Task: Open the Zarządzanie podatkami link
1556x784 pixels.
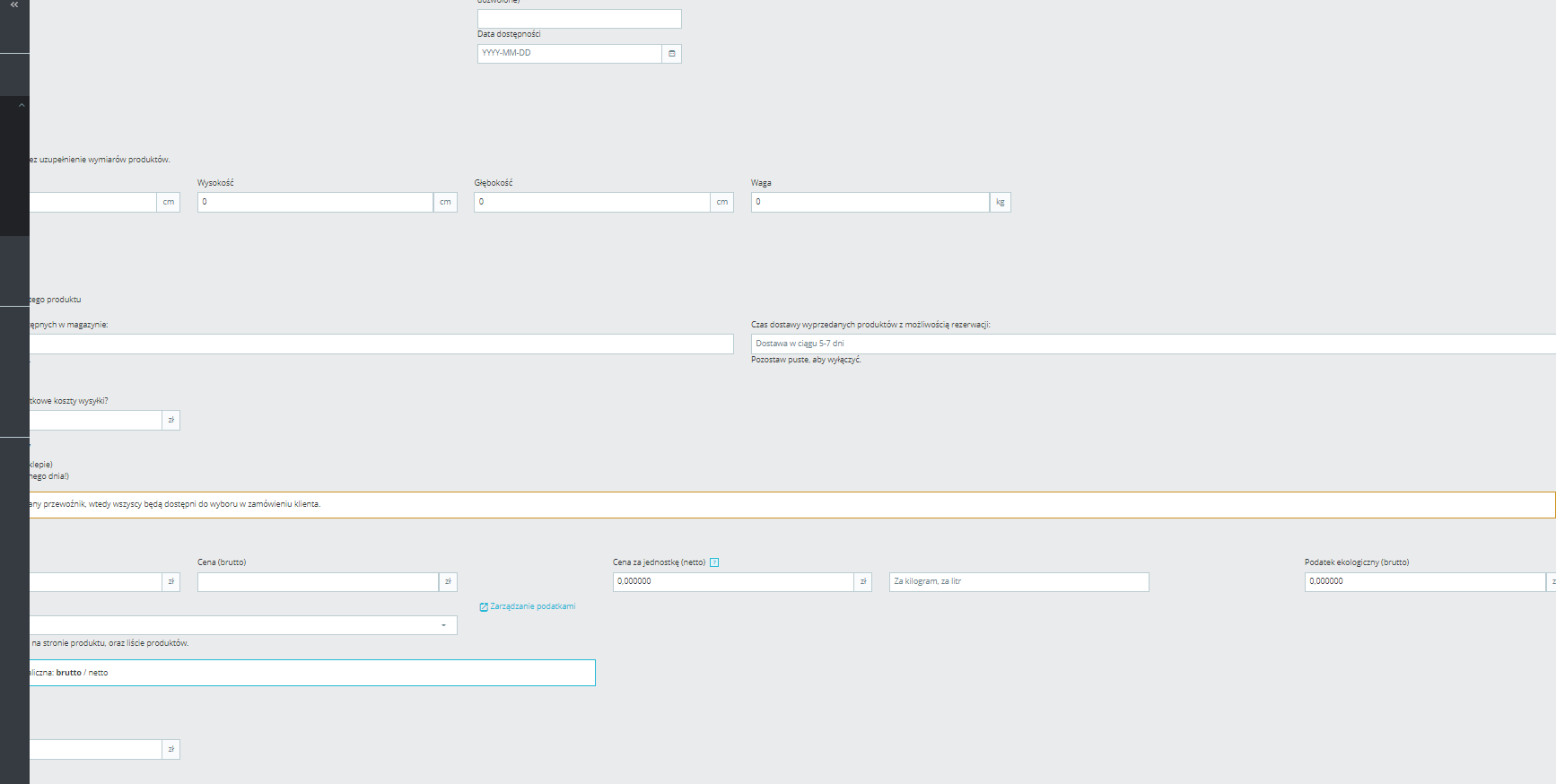Action: (532, 606)
